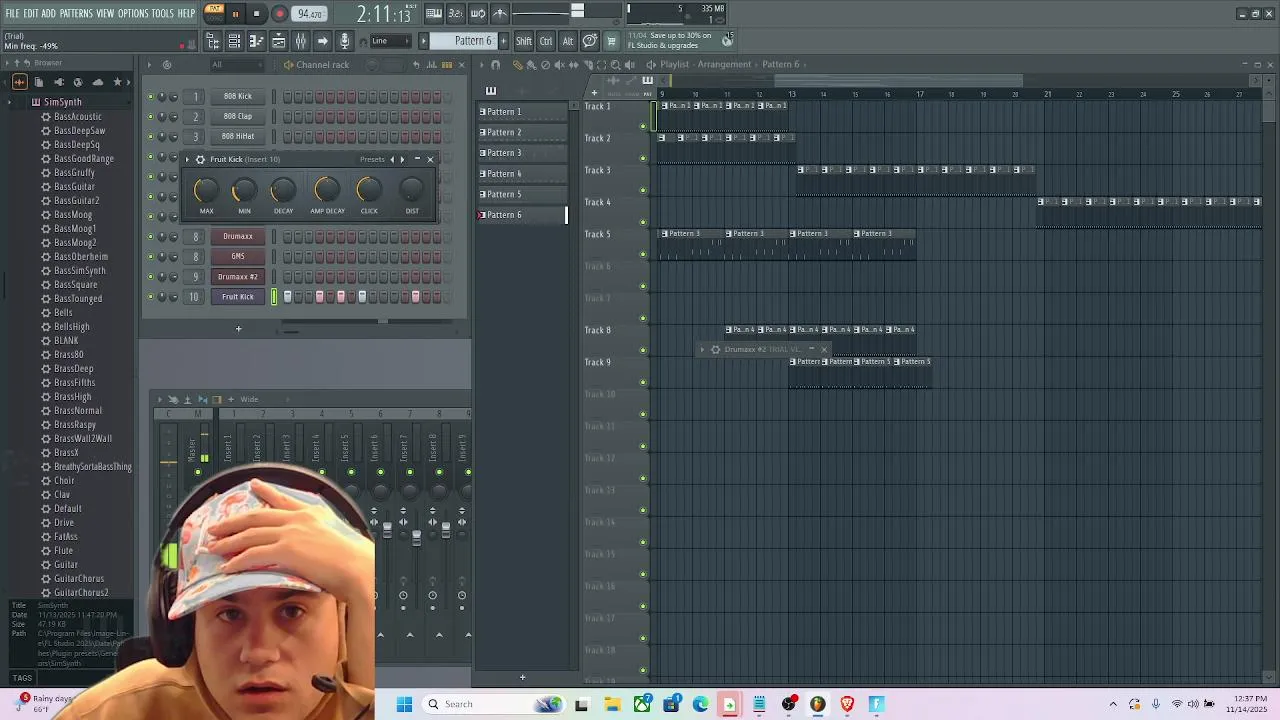Select Pattern 5 in the pattern picker
This screenshot has height=720, width=1280.
(x=521, y=194)
